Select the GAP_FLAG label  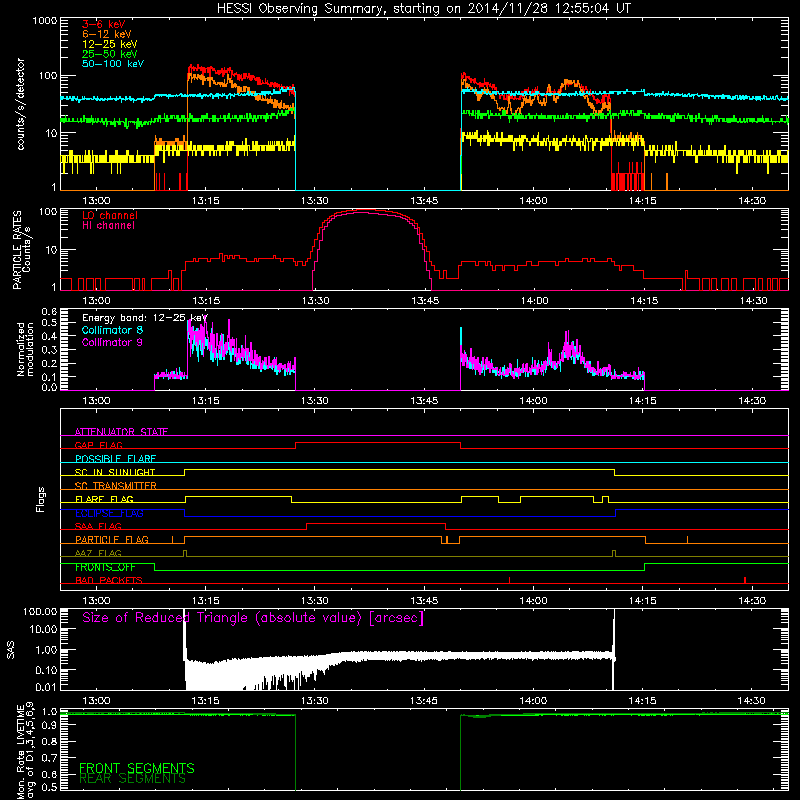click(x=98, y=445)
